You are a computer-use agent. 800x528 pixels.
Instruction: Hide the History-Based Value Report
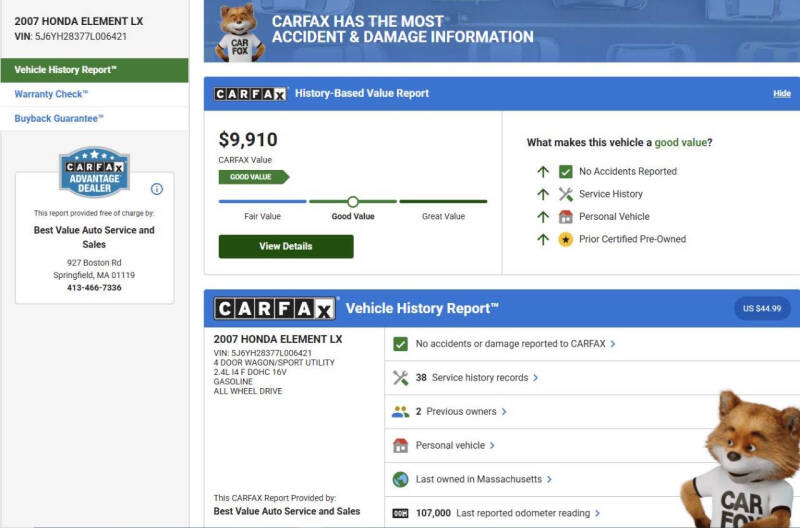click(782, 93)
